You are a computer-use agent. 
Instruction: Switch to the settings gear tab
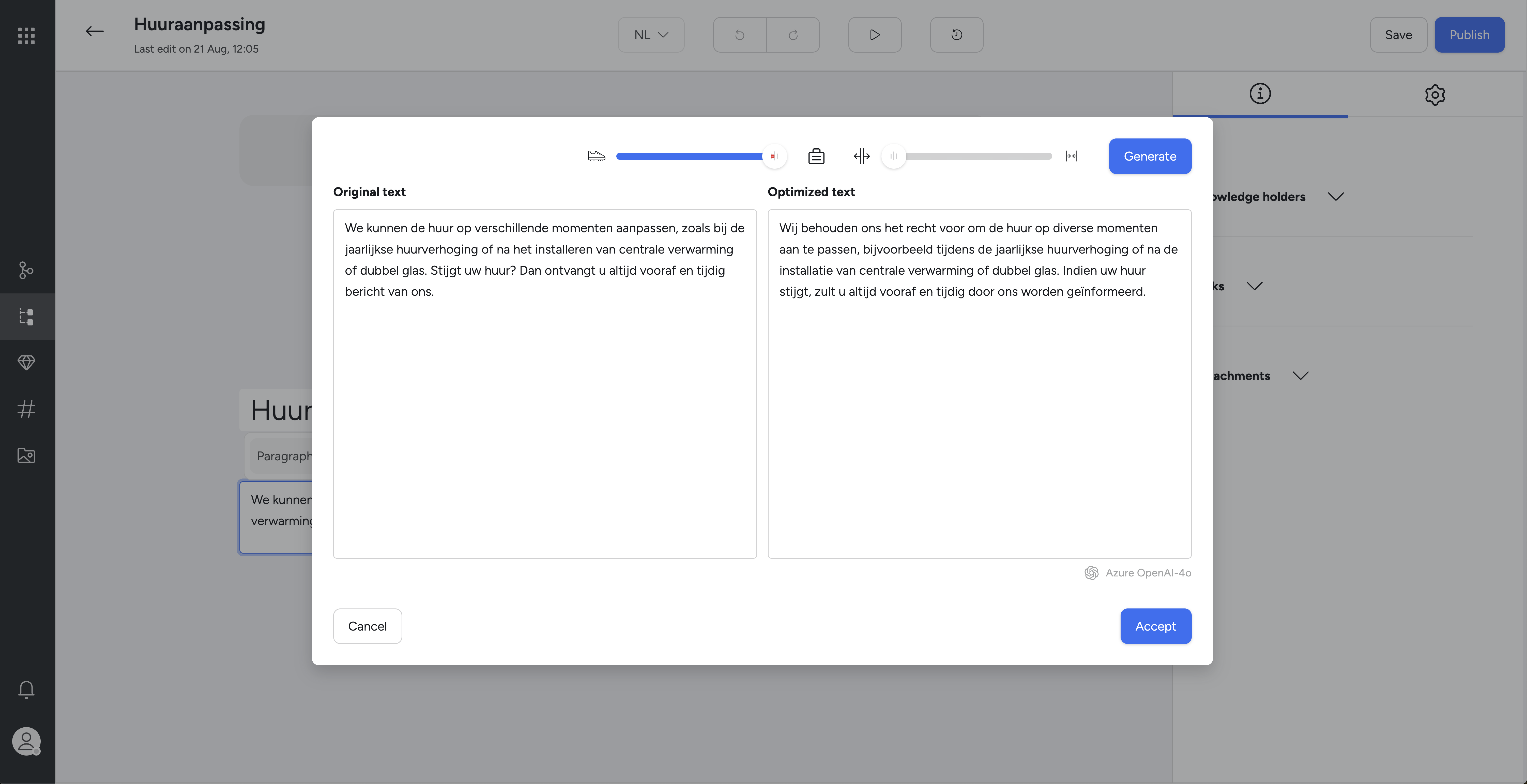click(1435, 94)
